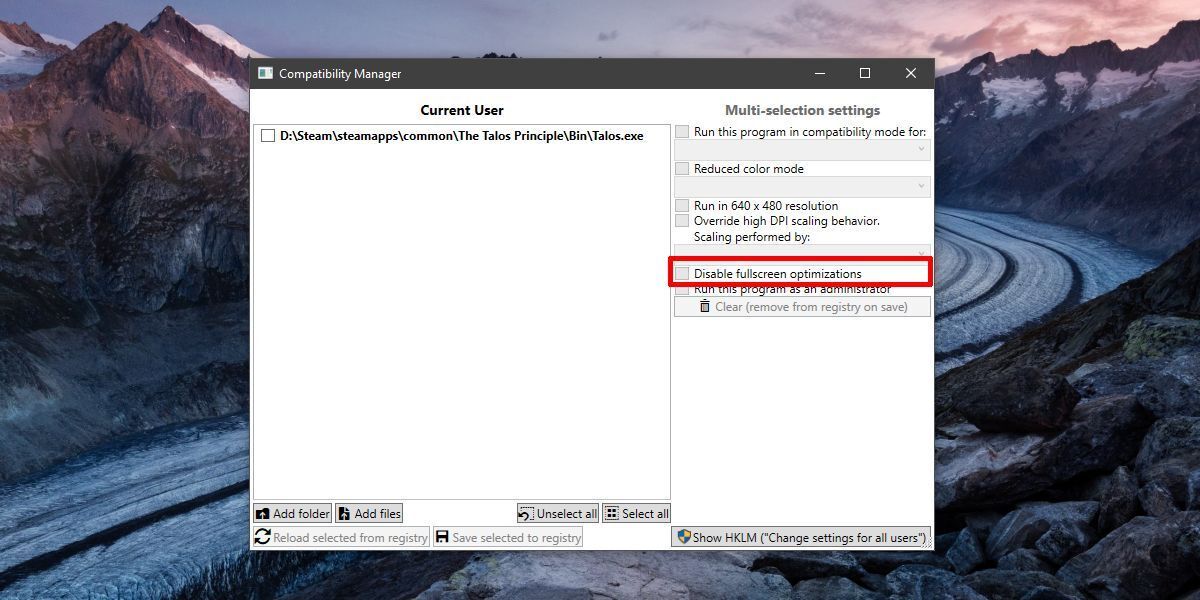This screenshot has height=600, width=1200.
Task: Click the shield icon on Show HKLM
Action: (684, 537)
